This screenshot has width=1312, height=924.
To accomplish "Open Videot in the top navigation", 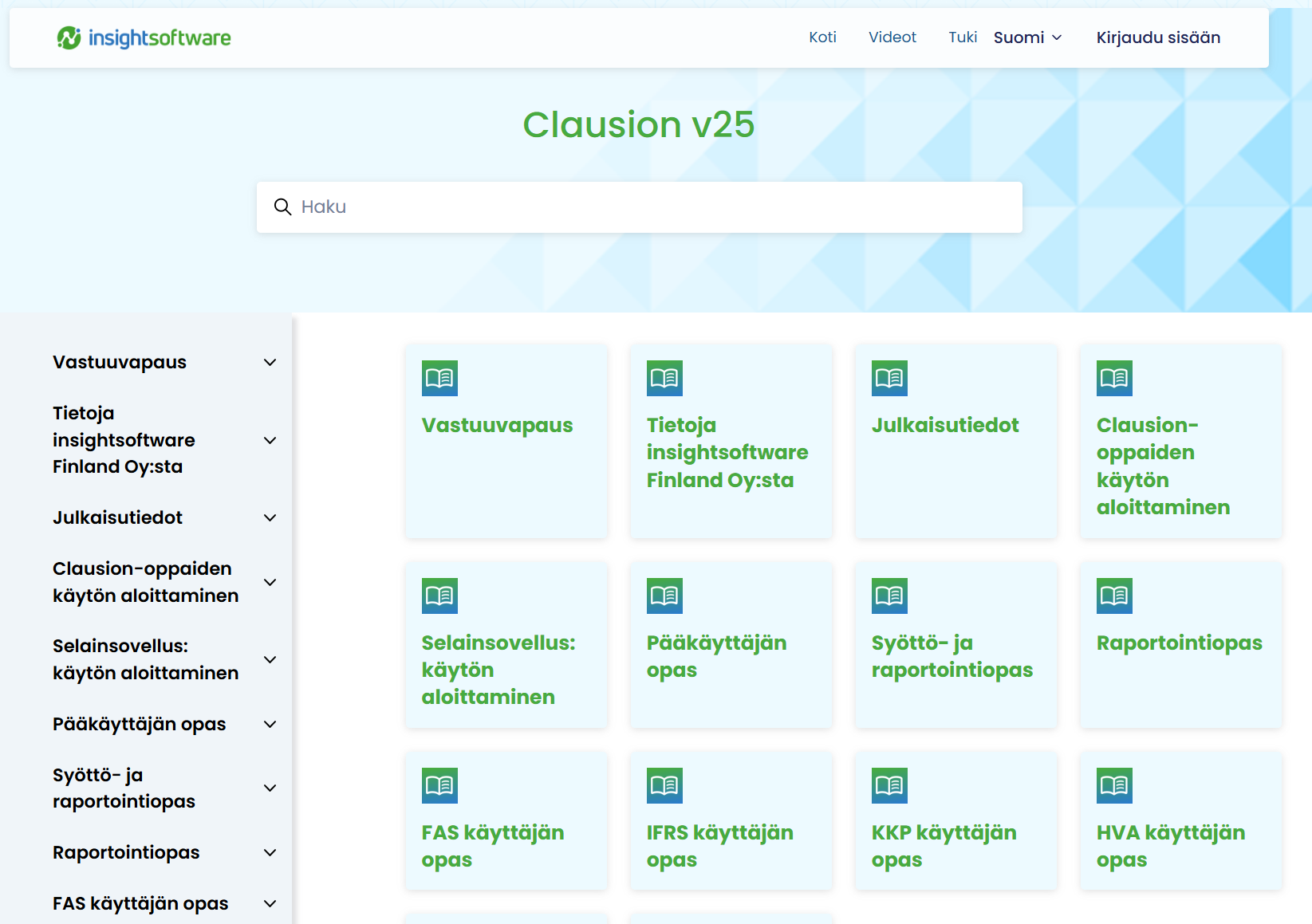I will (892, 37).
